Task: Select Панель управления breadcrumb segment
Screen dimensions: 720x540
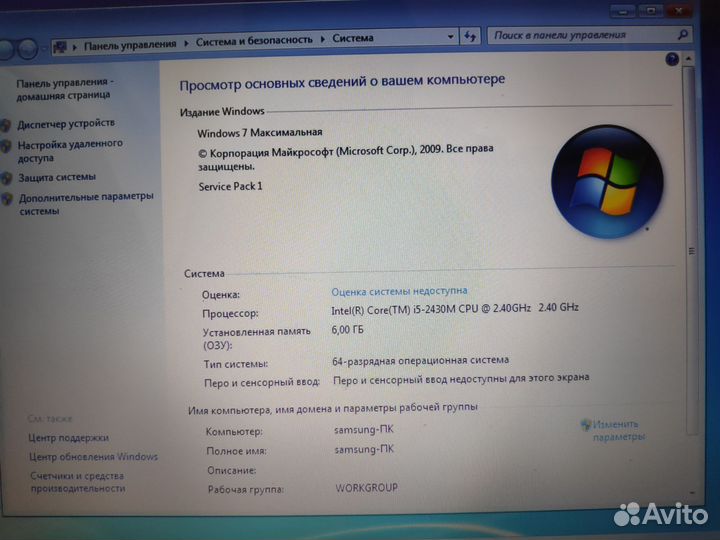Action: coord(130,45)
